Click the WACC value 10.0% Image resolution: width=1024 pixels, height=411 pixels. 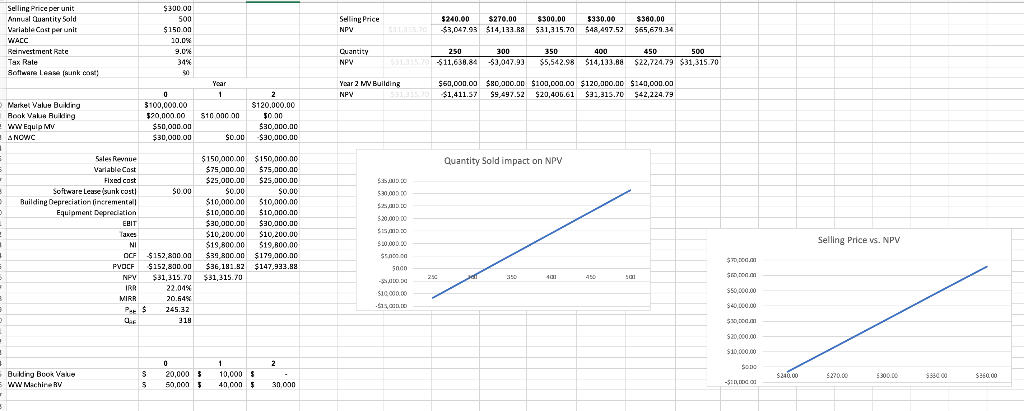[x=180, y=41]
